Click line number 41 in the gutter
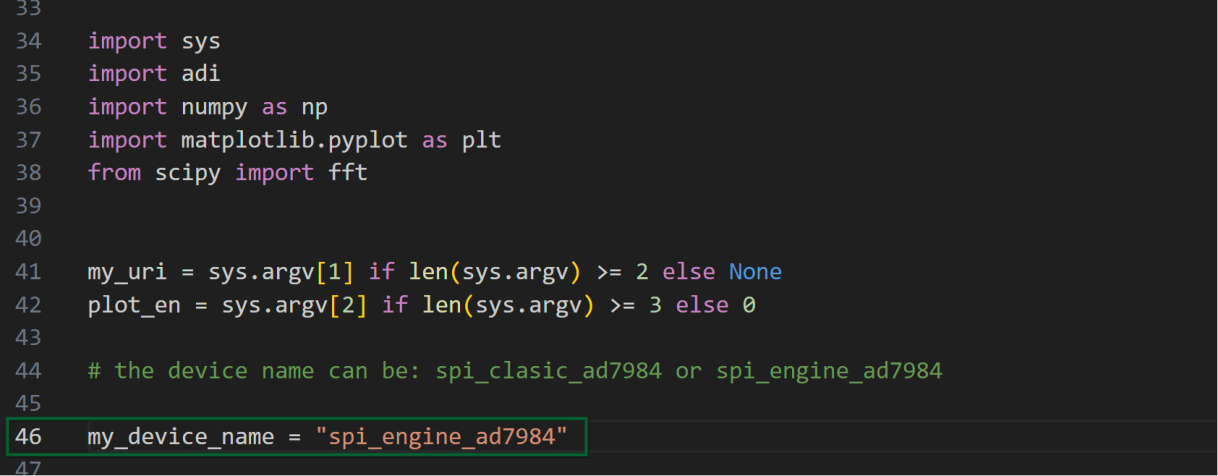 point(31,272)
